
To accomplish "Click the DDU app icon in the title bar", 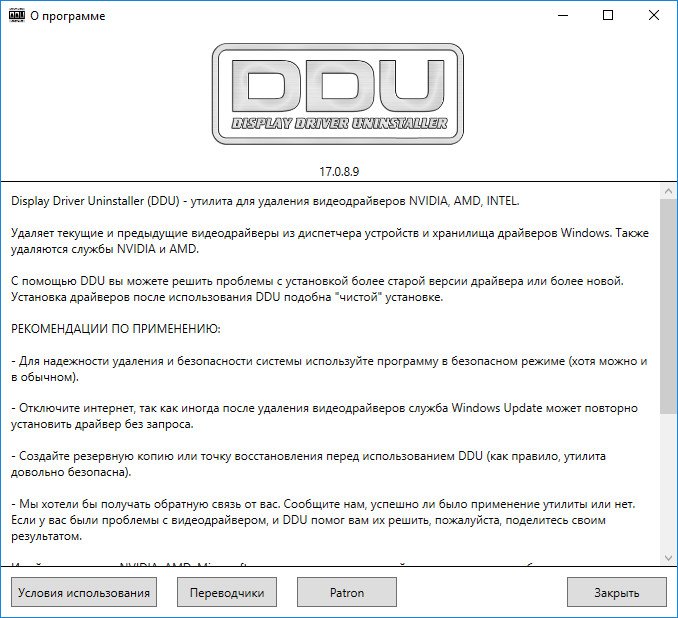I will tap(17, 16).
